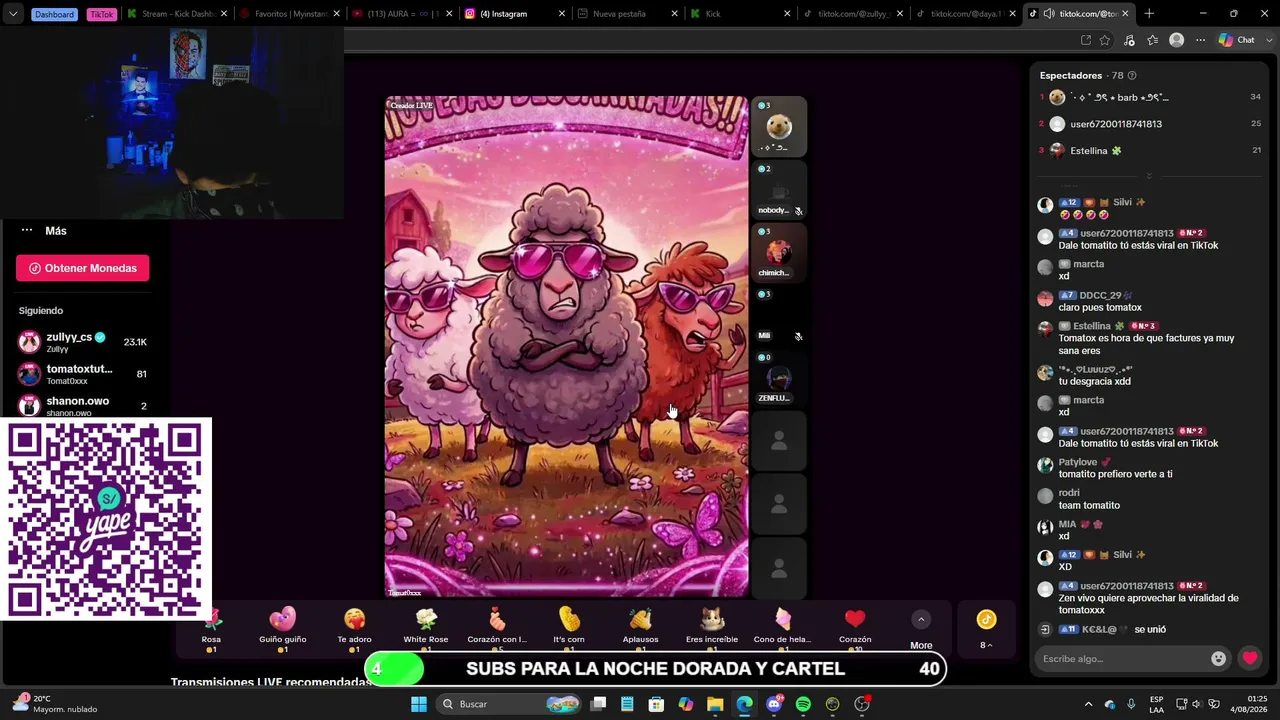
Task: Open the Copilot Chat button
Action: 1237,40
